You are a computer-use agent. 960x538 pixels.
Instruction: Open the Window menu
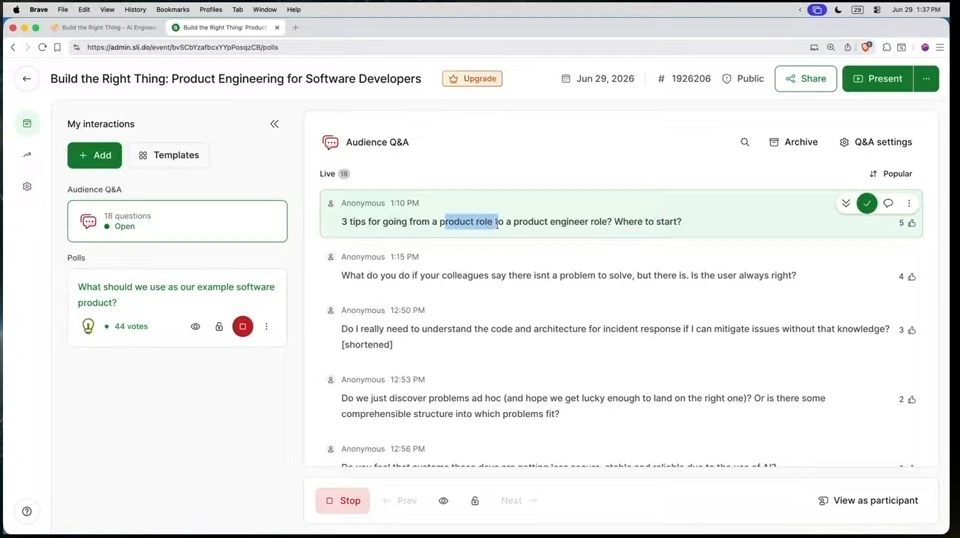(264, 10)
